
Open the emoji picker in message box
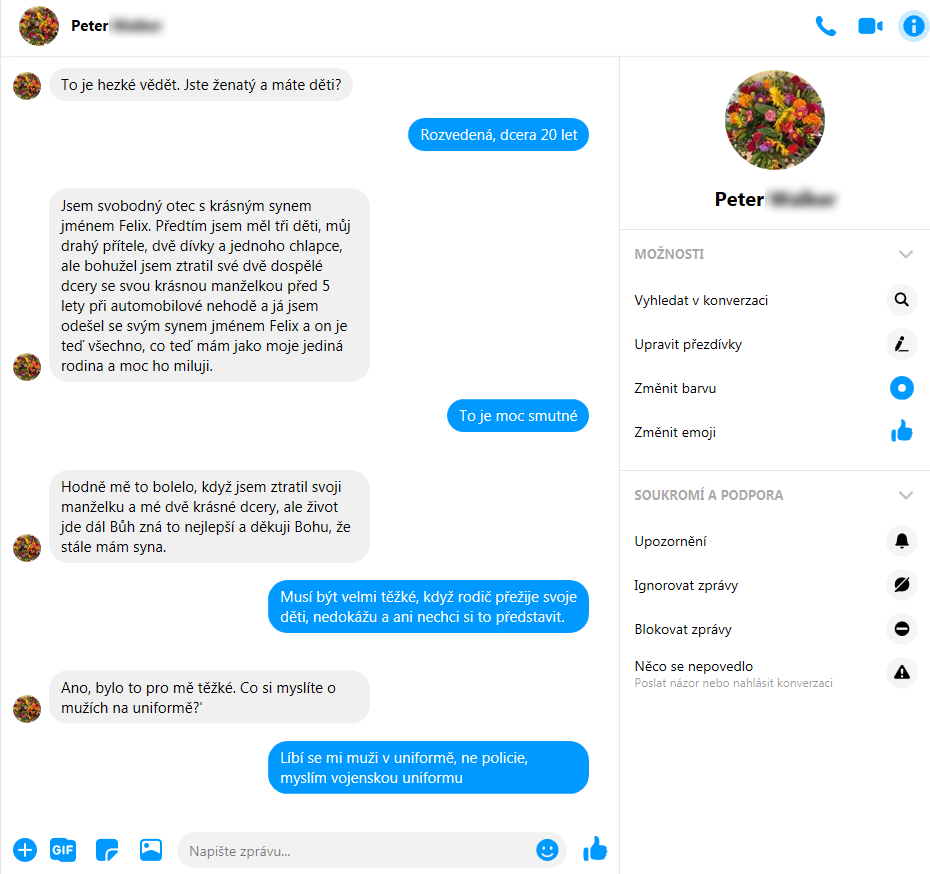tap(547, 850)
